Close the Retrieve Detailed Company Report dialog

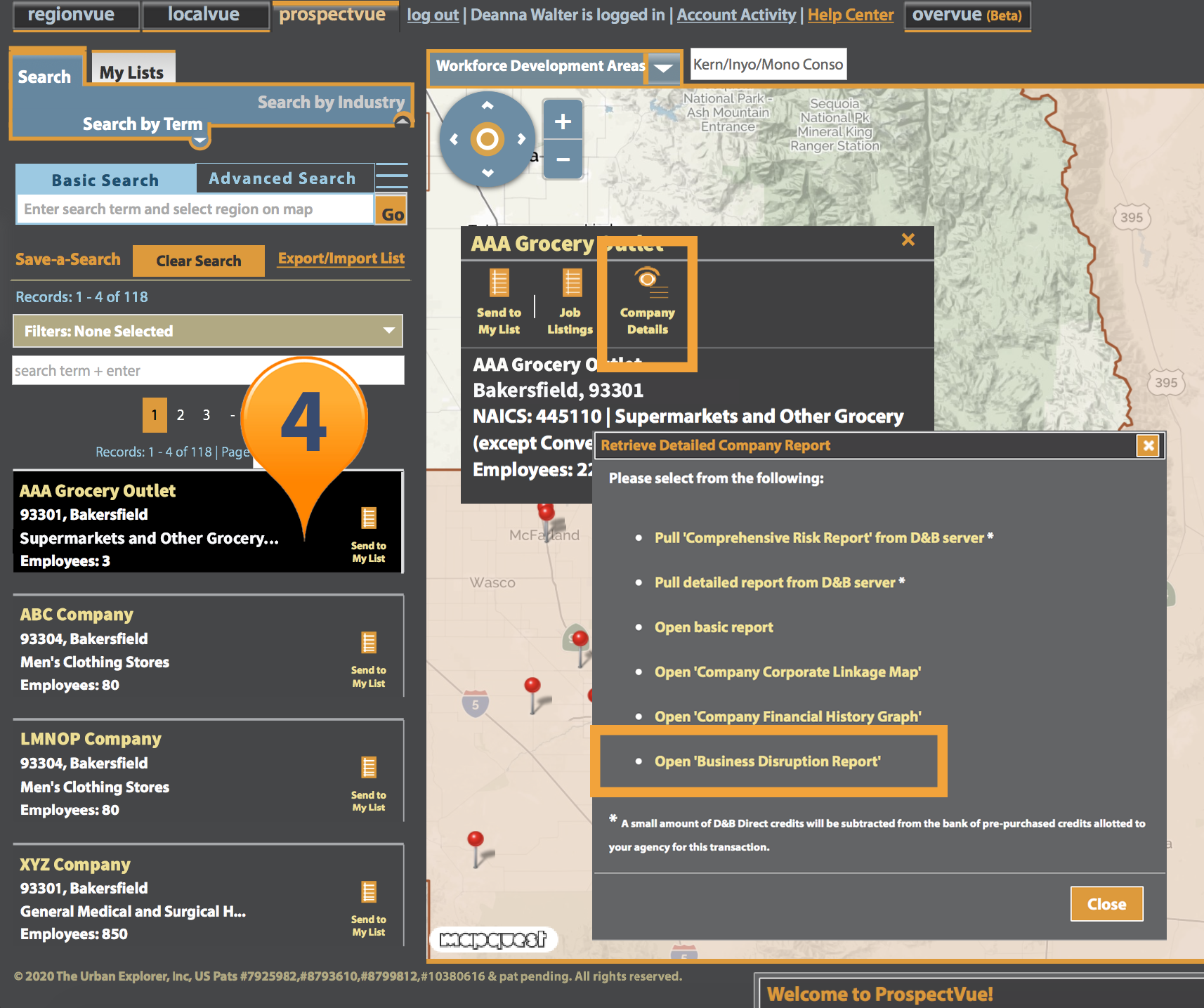click(1149, 445)
